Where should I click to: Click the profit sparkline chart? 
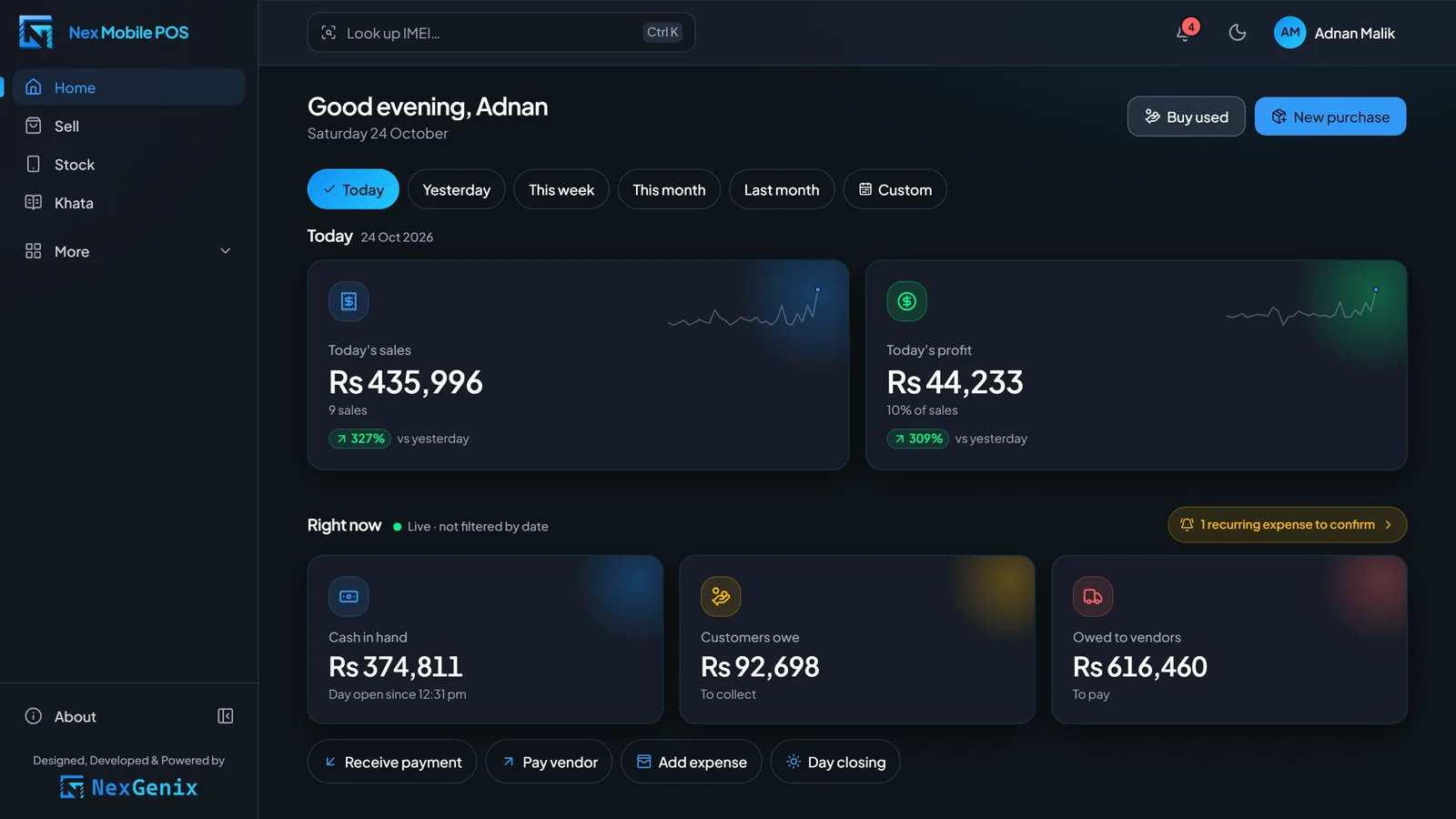click(1302, 308)
